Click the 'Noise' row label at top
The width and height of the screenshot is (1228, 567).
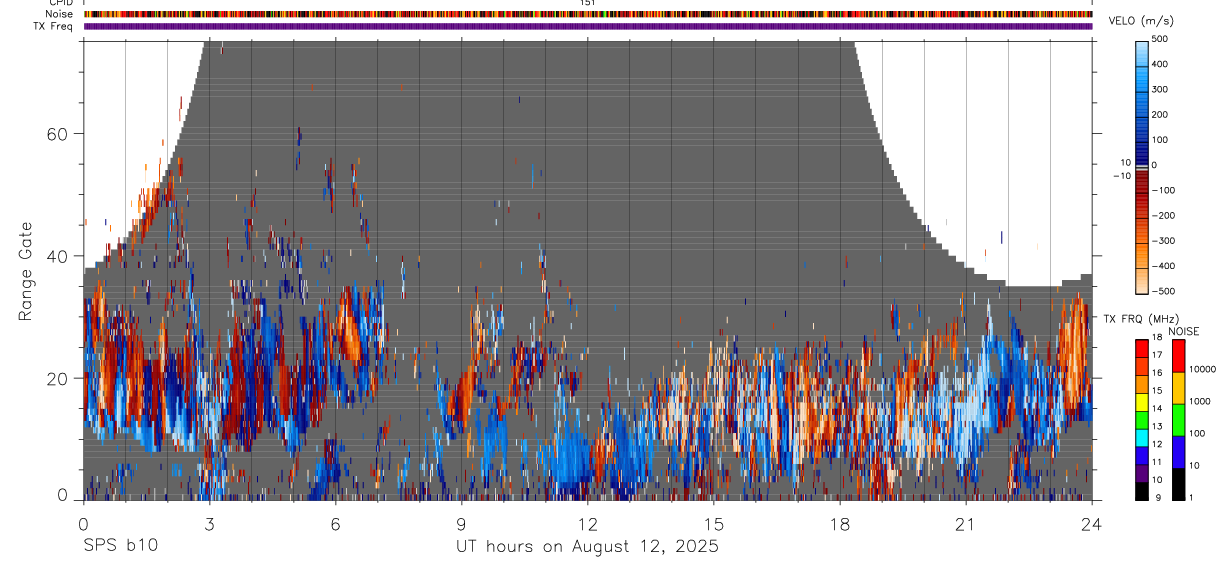[60, 14]
